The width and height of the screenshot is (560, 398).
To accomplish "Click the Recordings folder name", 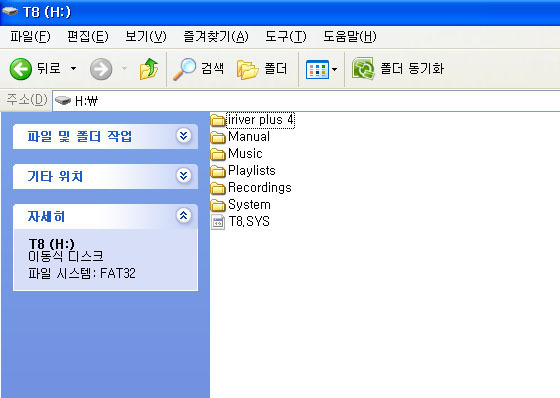I will pos(260,188).
